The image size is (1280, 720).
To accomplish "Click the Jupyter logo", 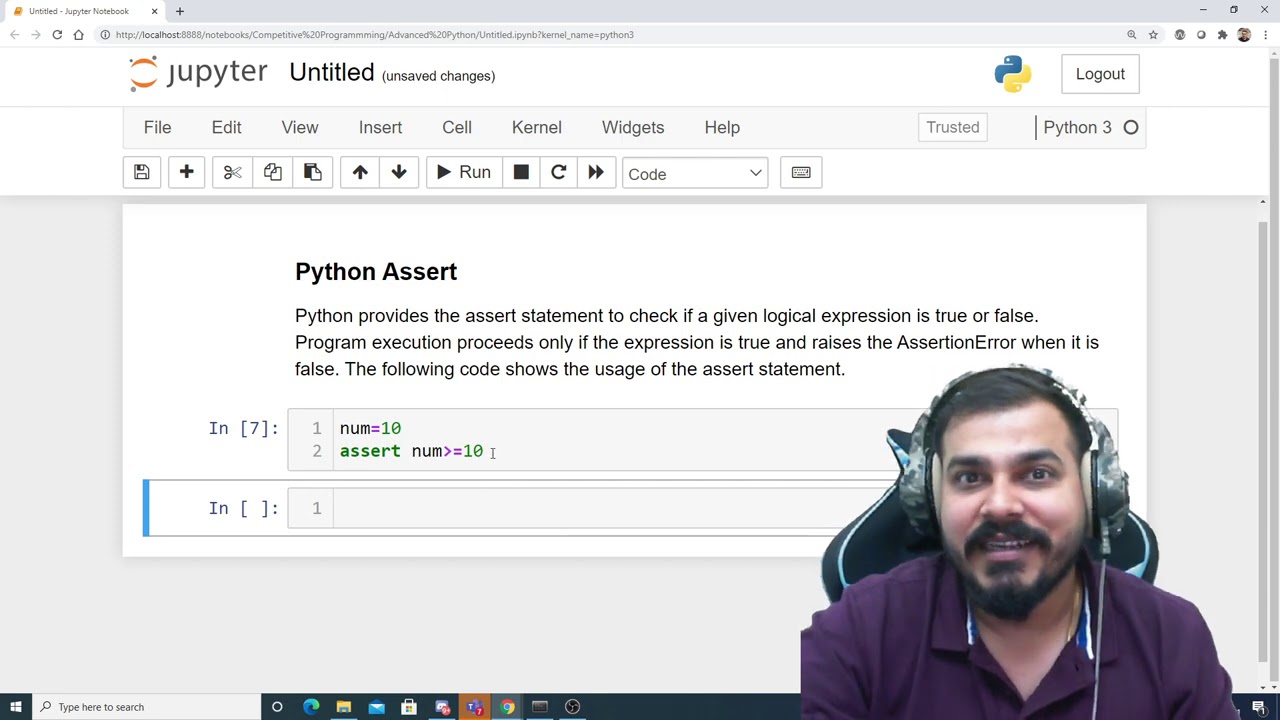I will click(x=199, y=73).
